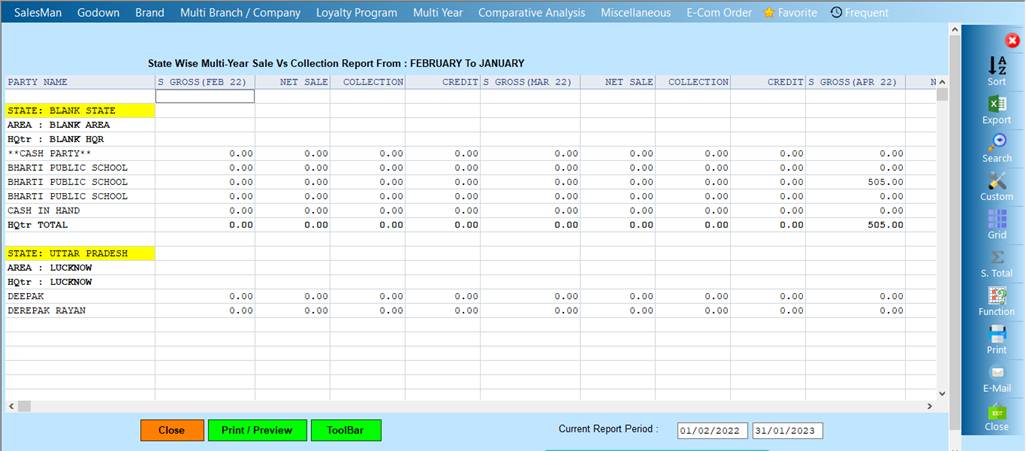
Task: Send report via E-Mail icon
Action: click(996, 373)
